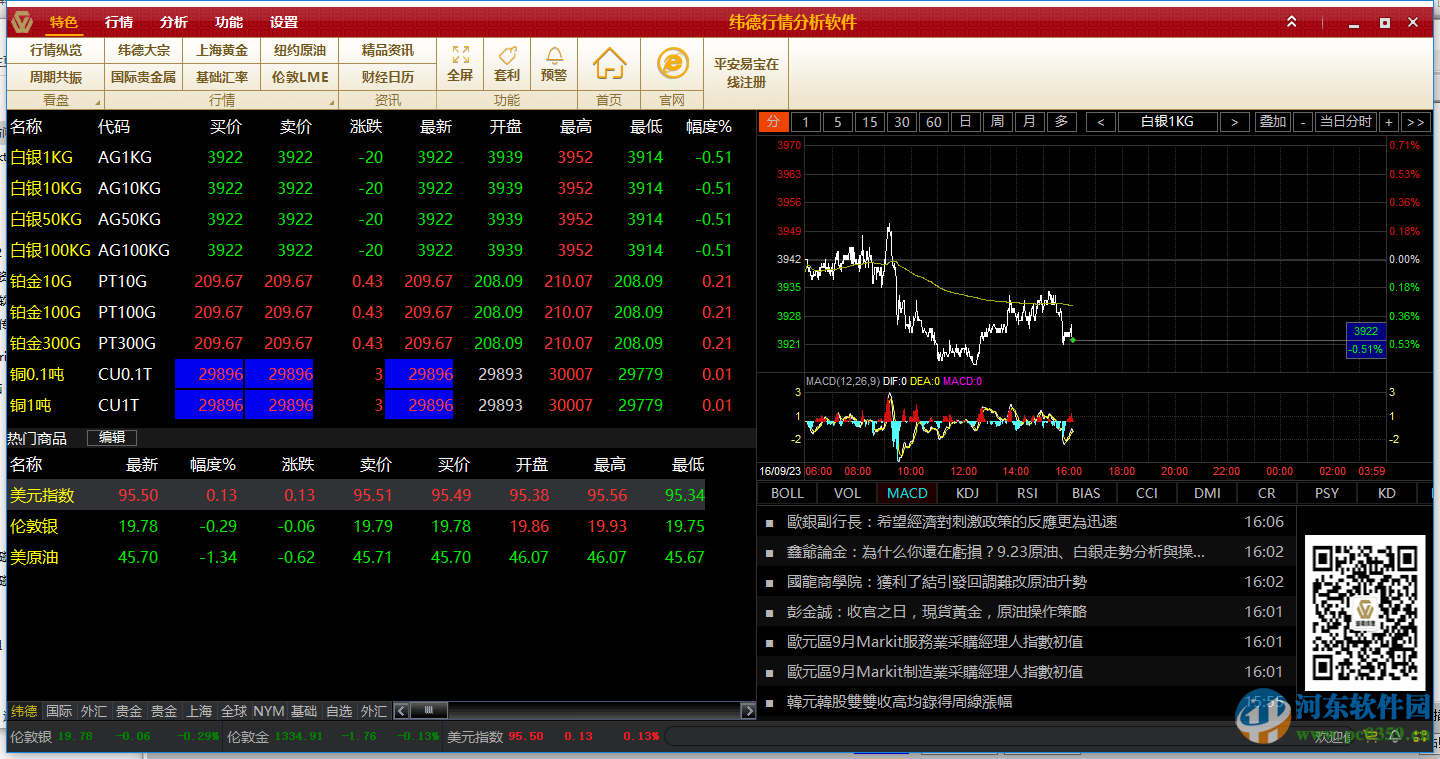Image resolution: width=1440 pixels, height=759 pixels.
Task: Open the 分析 menu tab
Action: click(174, 22)
